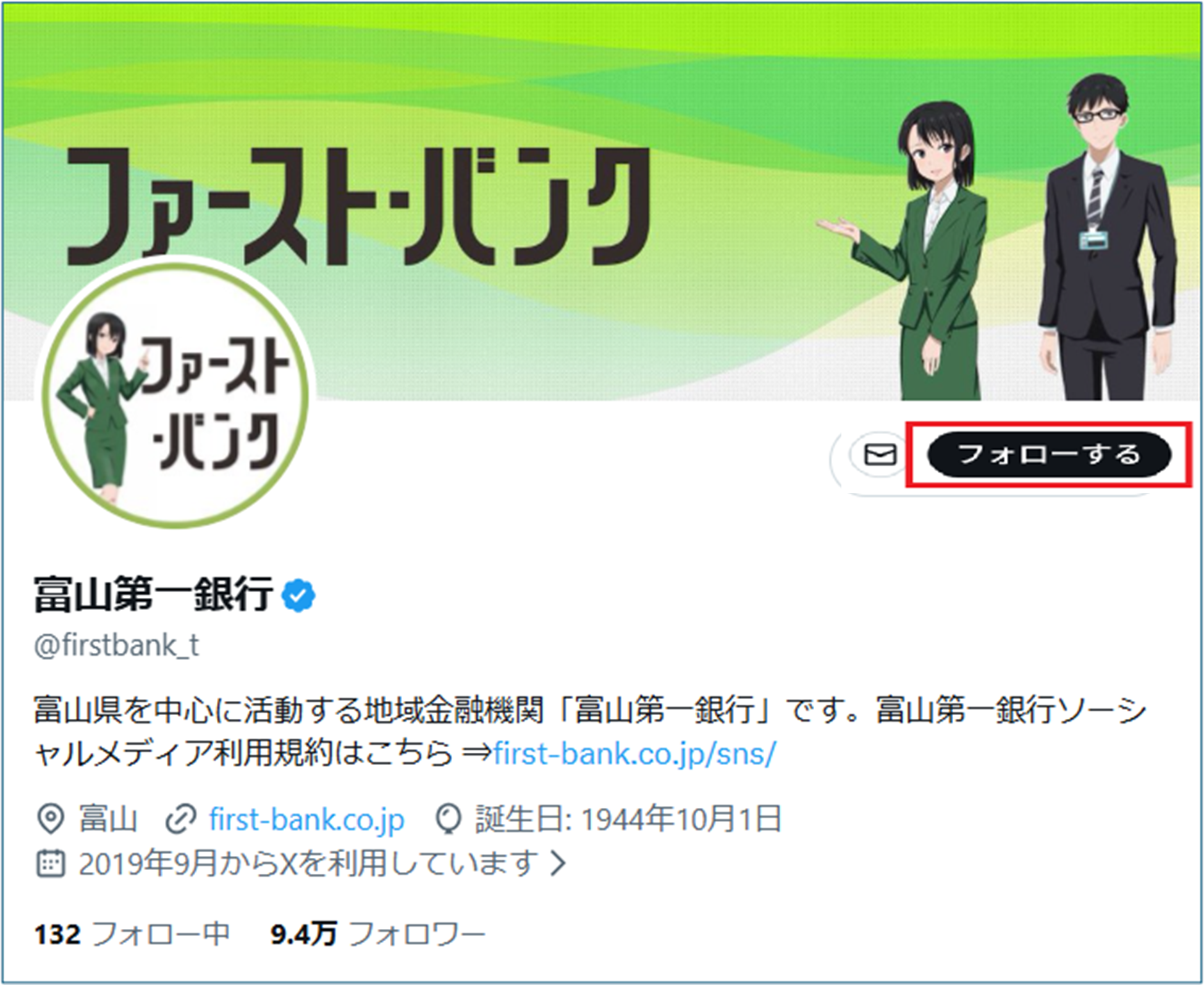The height and width of the screenshot is (985, 1204).
Task: Click the envelope message icon
Action: coord(880,455)
